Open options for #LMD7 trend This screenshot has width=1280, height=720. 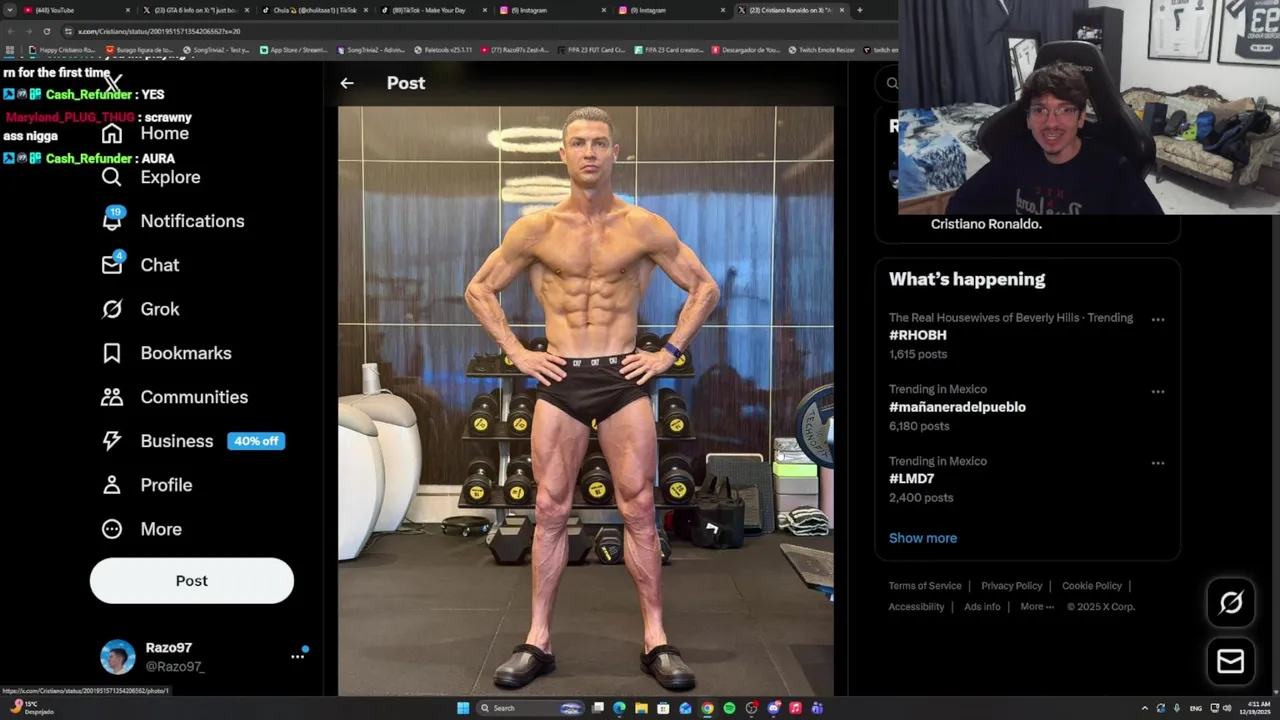[x=1157, y=463]
